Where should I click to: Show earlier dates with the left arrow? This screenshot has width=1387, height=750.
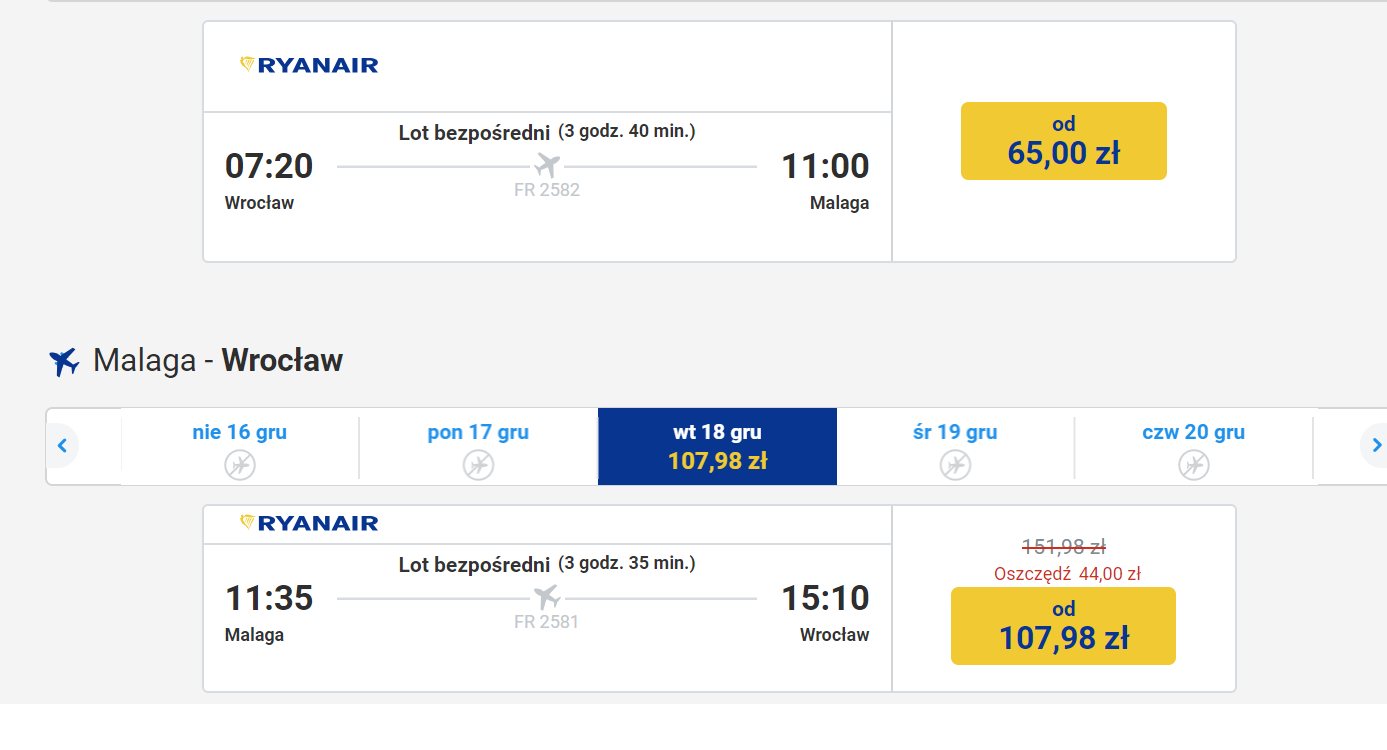pyautogui.click(x=62, y=446)
